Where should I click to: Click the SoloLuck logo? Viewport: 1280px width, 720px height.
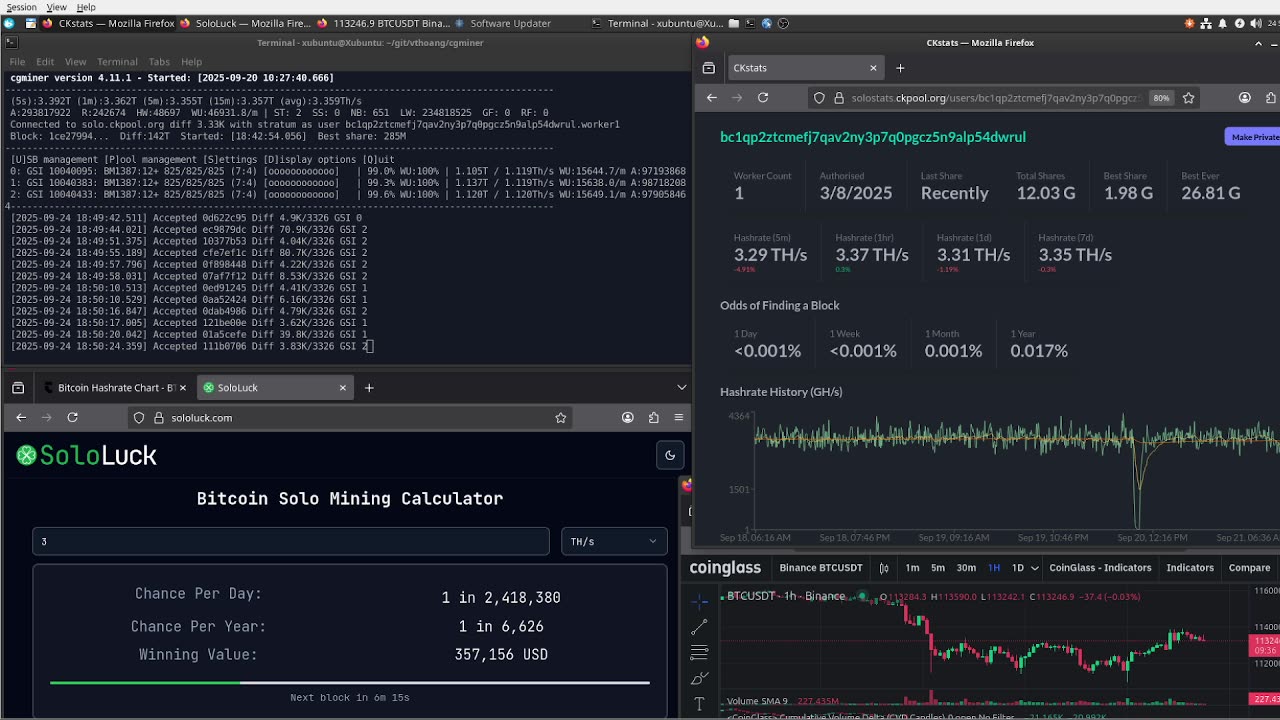(x=87, y=456)
